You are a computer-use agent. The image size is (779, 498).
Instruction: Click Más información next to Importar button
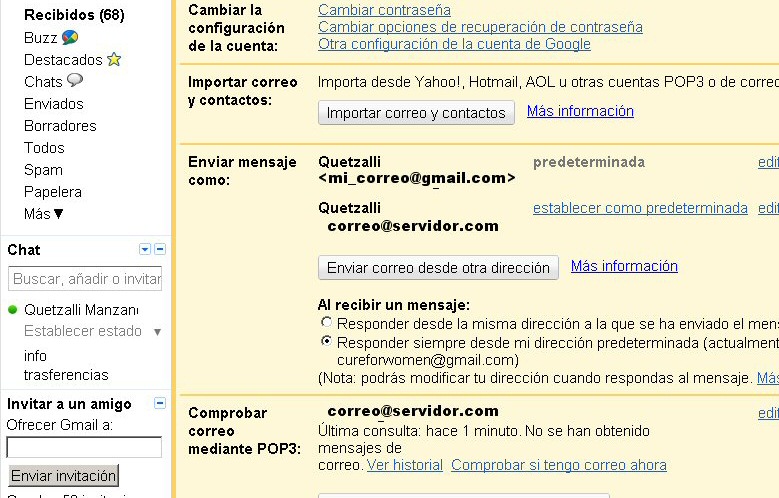point(580,111)
